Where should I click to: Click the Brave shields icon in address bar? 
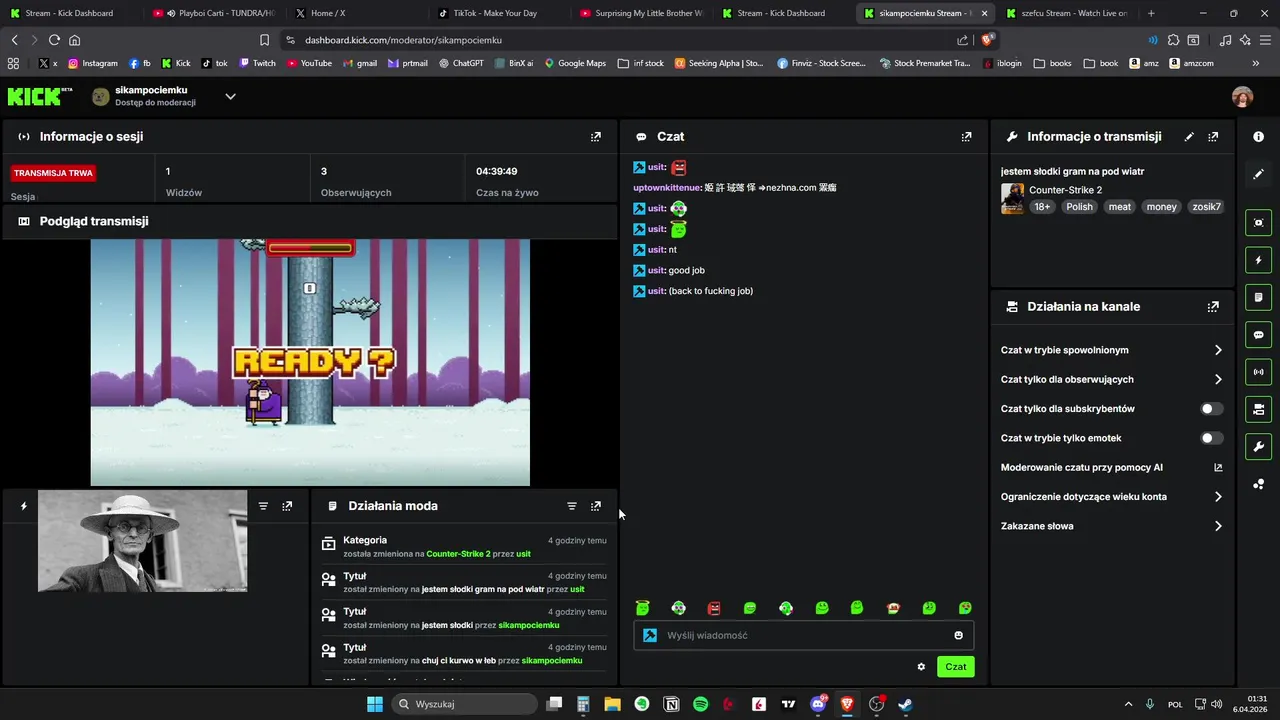coord(987,40)
